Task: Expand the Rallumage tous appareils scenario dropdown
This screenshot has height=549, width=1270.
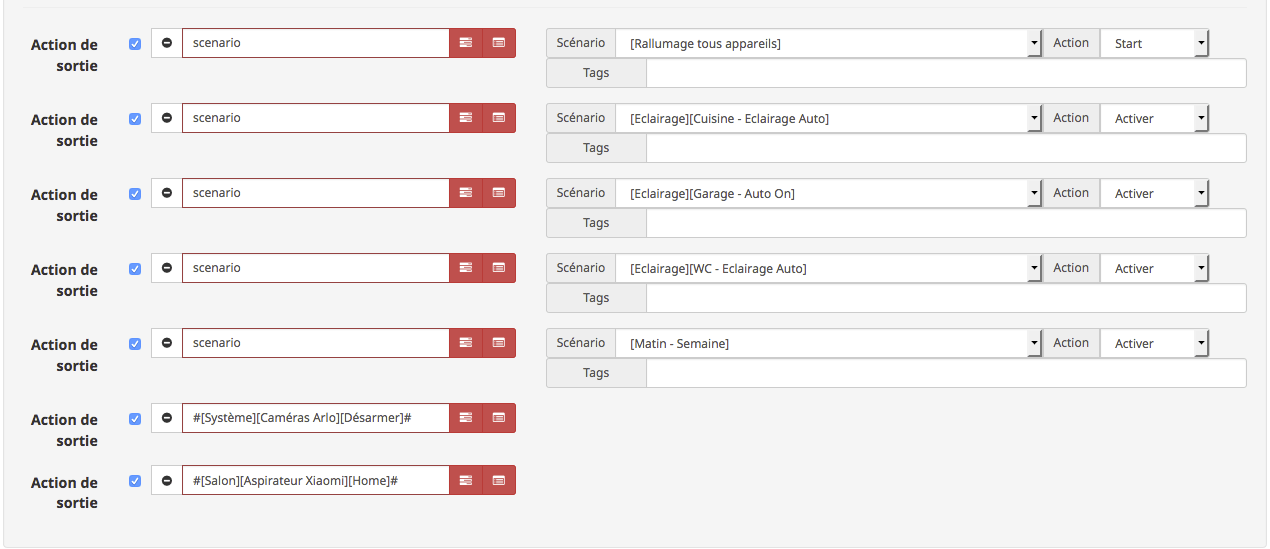Action: pyautogui.click(x=829, y=43)
